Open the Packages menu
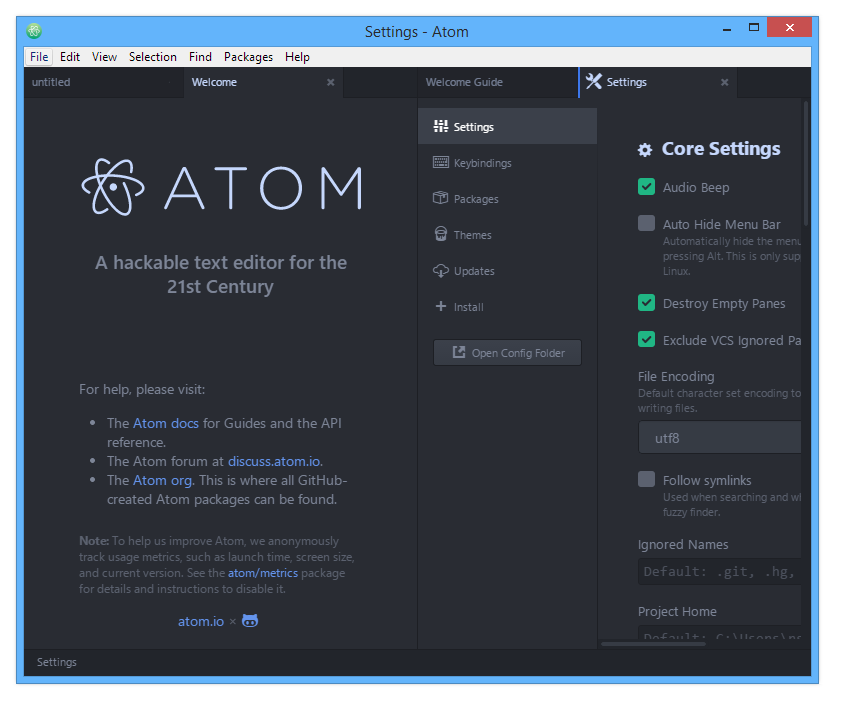This screenshot has height=714, width=847. point(248,57)
